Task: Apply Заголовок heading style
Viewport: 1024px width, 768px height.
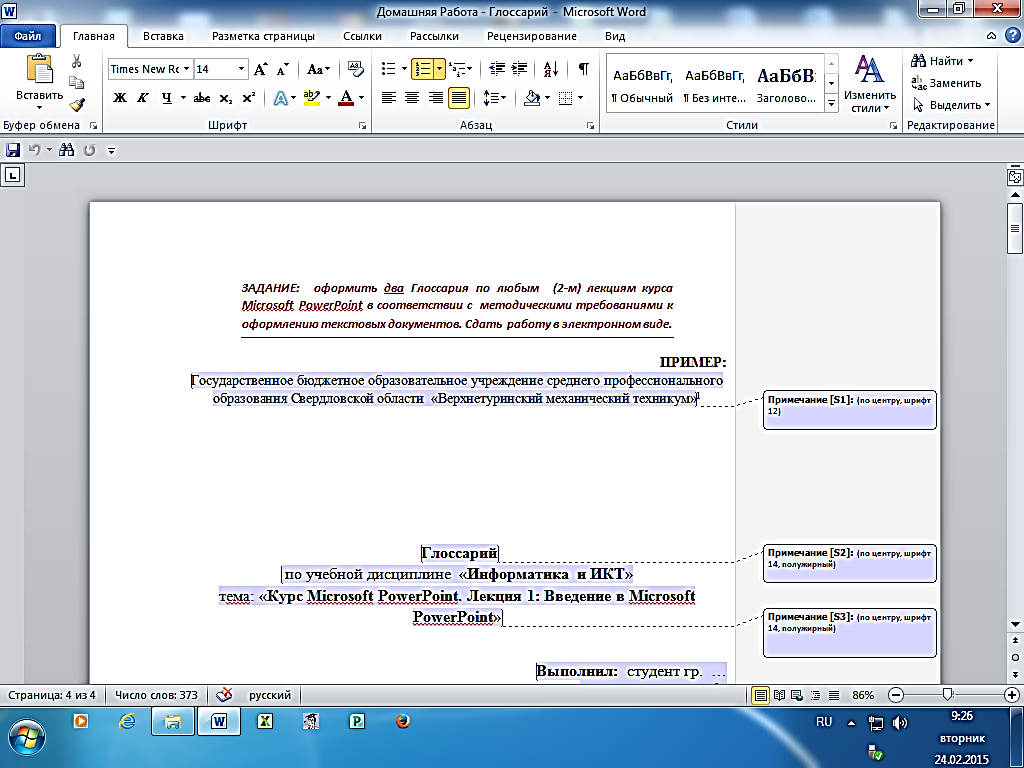Action: pyautogui.click(x=786, y=86)
